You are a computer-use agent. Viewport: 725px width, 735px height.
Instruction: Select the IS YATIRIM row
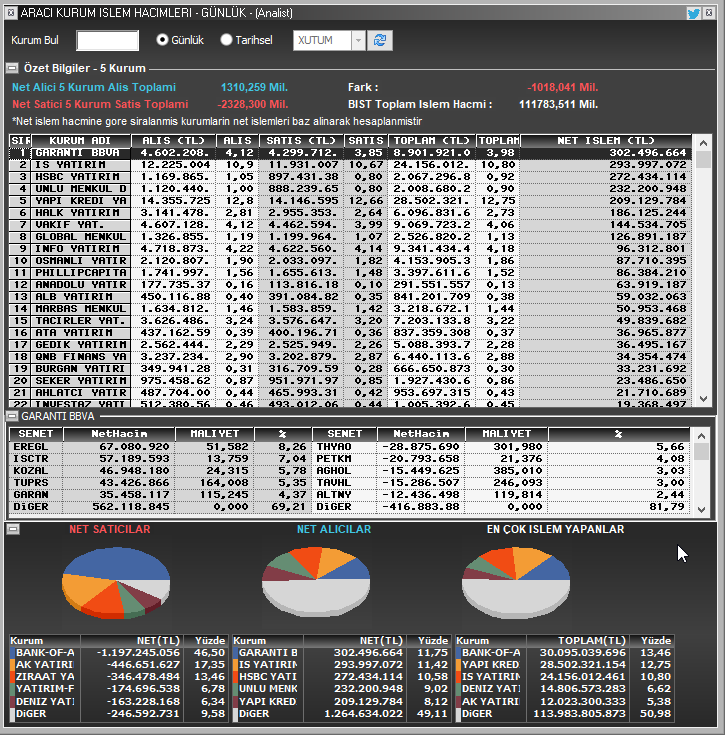tap(350, 165)
